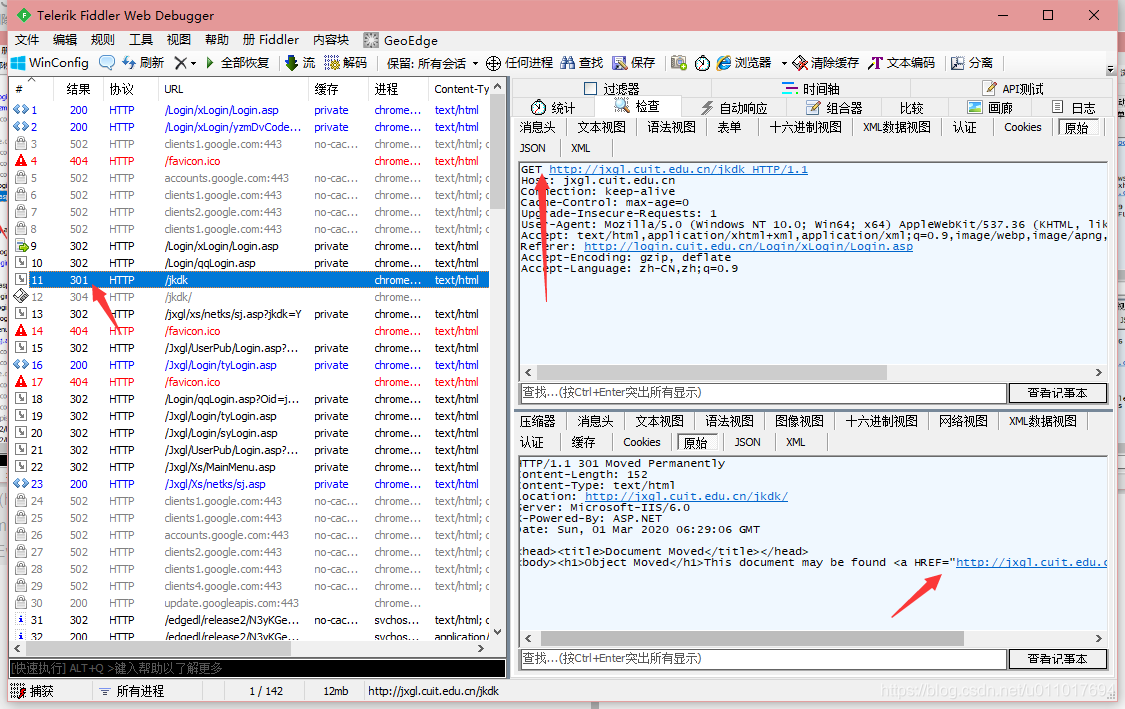Click response 查看记事本 view in Notepad button

pyautogui.click(x=1058, y=659)
